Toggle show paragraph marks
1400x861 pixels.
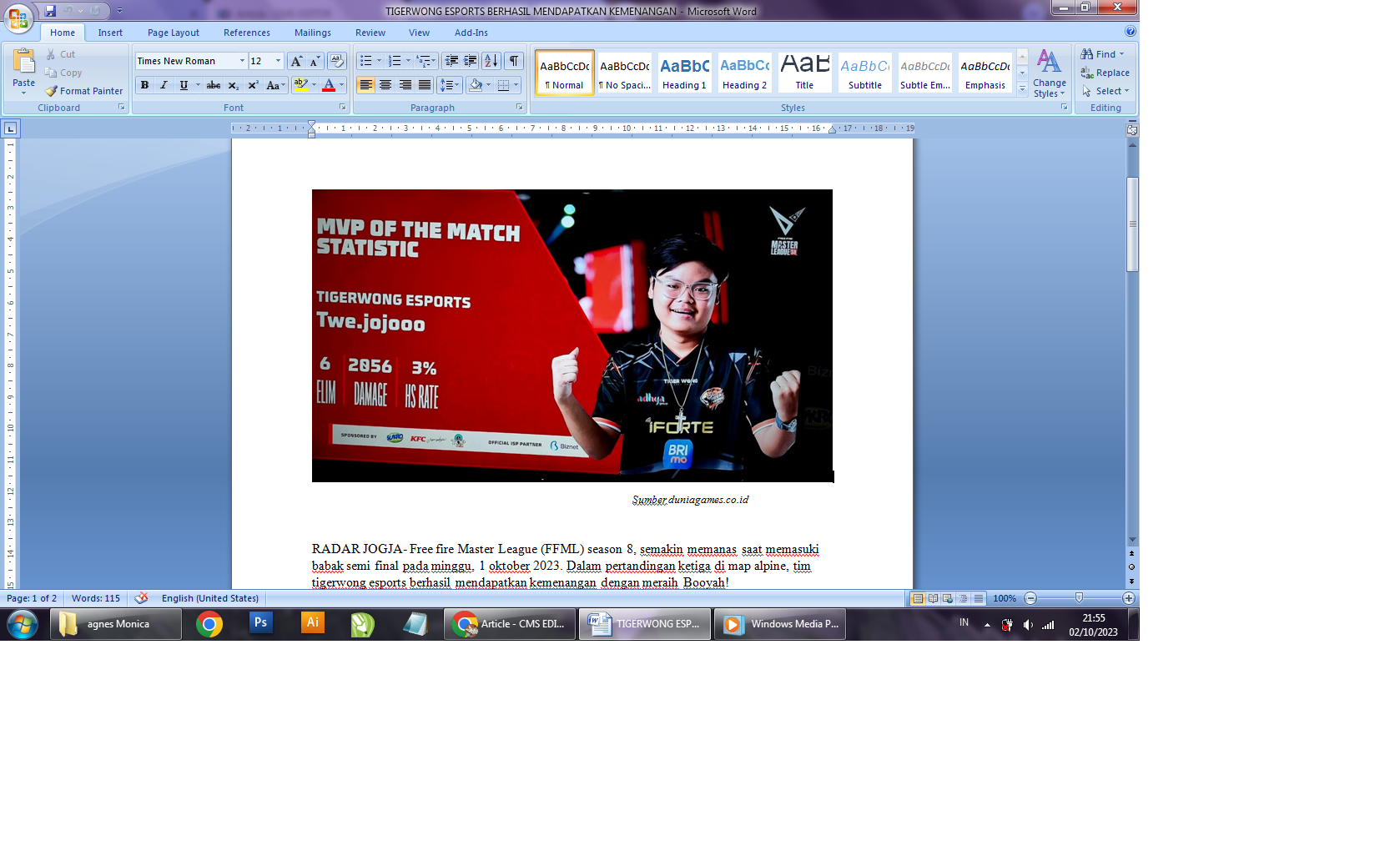(514, 61)
